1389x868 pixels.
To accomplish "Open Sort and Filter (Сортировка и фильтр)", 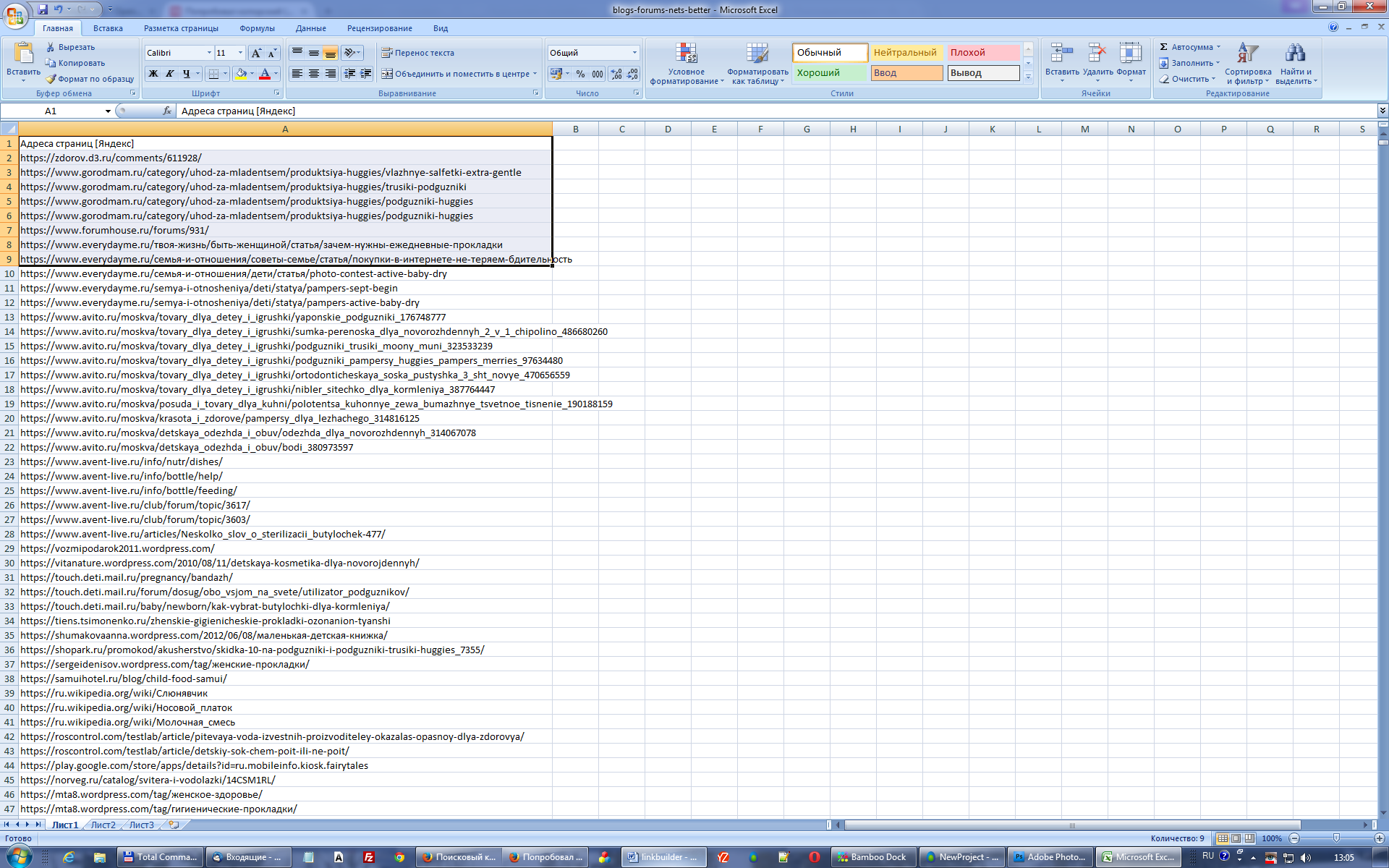I will [1248, 64].
